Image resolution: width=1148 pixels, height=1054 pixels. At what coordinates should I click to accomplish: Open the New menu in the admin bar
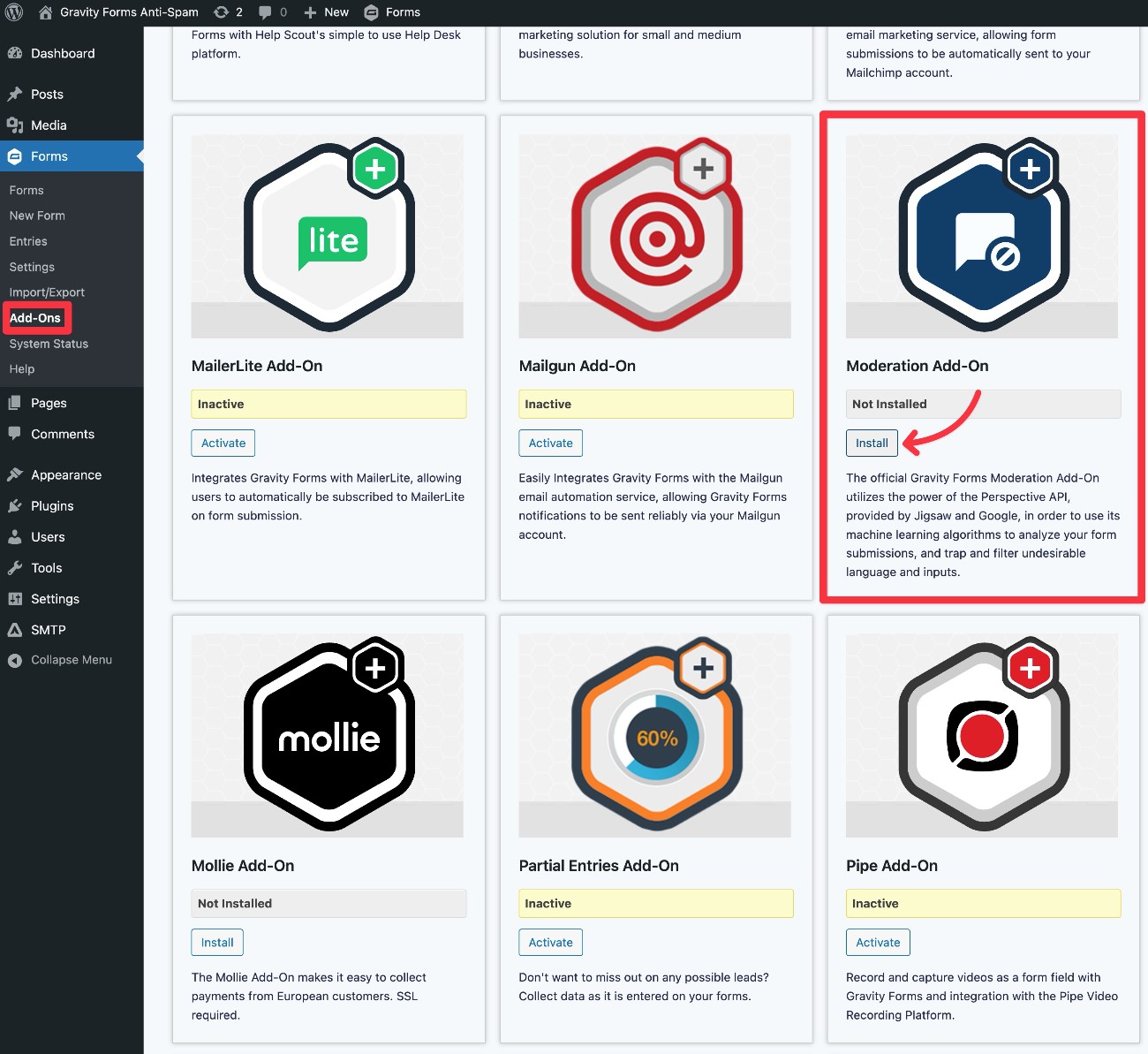325,12
